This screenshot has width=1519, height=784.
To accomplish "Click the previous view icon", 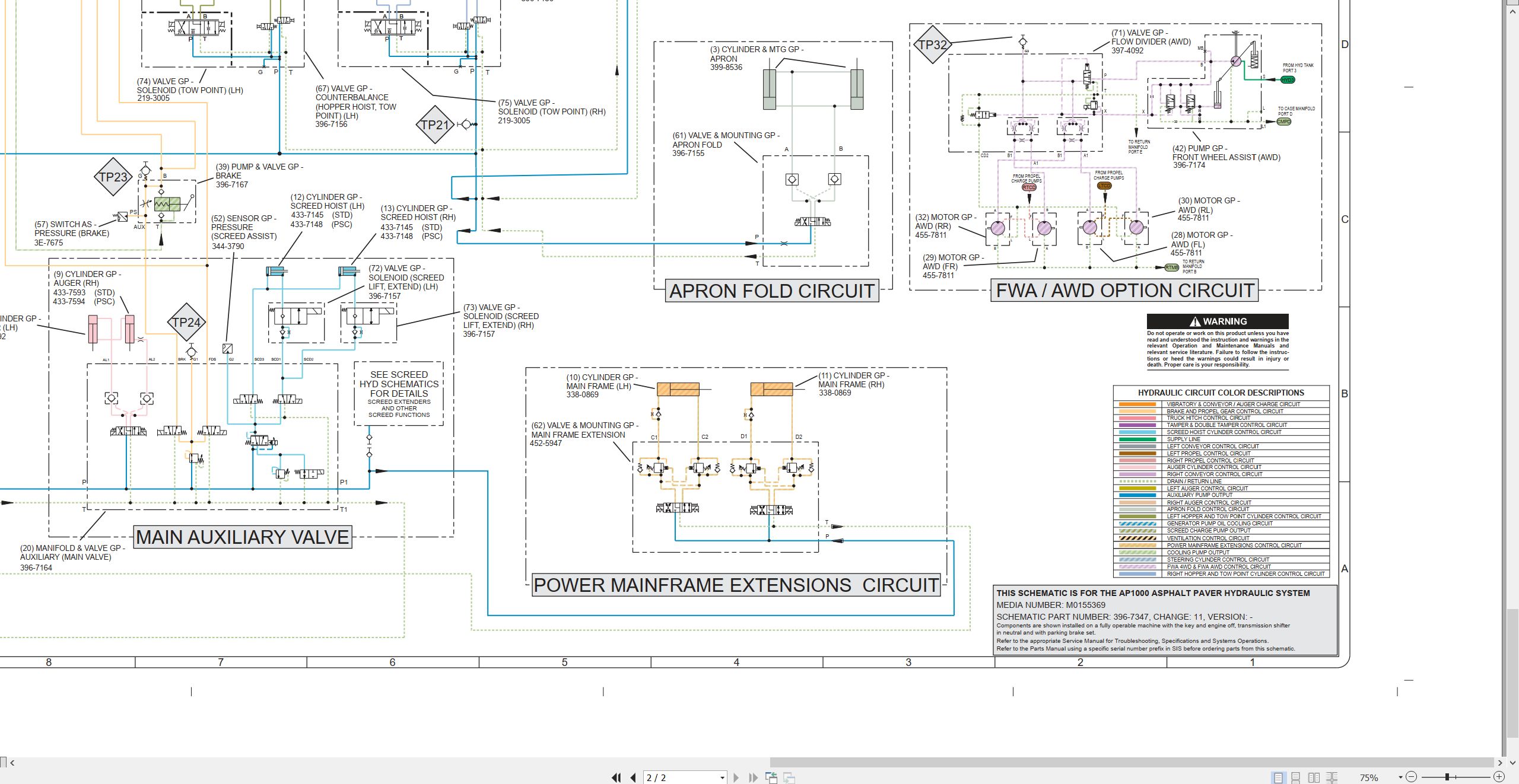I will [771, 777].
